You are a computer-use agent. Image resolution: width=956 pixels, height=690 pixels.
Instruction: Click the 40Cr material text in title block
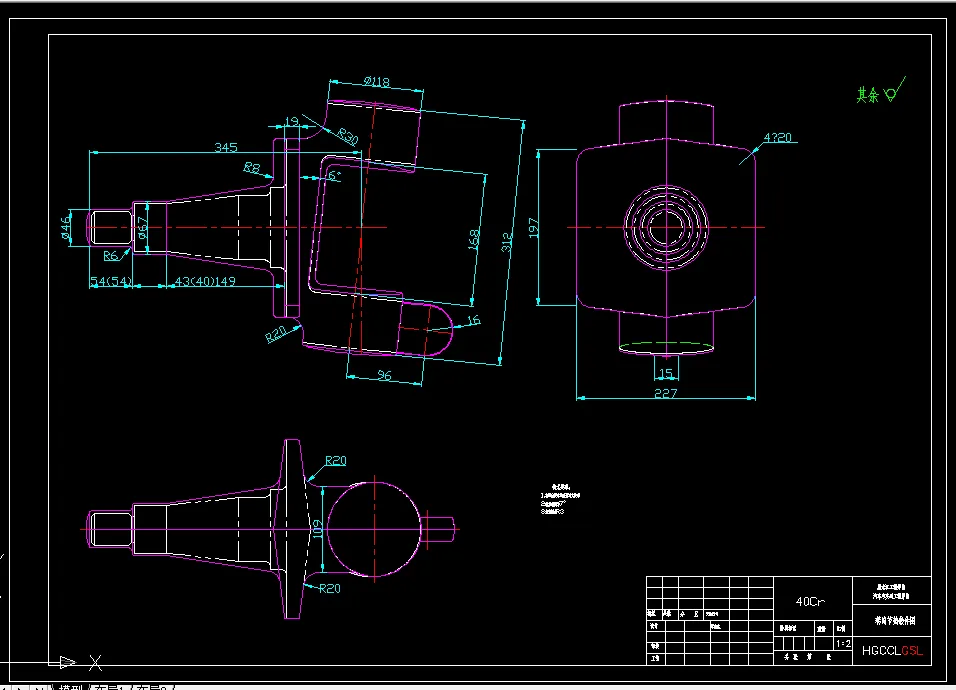coord(811,602)
